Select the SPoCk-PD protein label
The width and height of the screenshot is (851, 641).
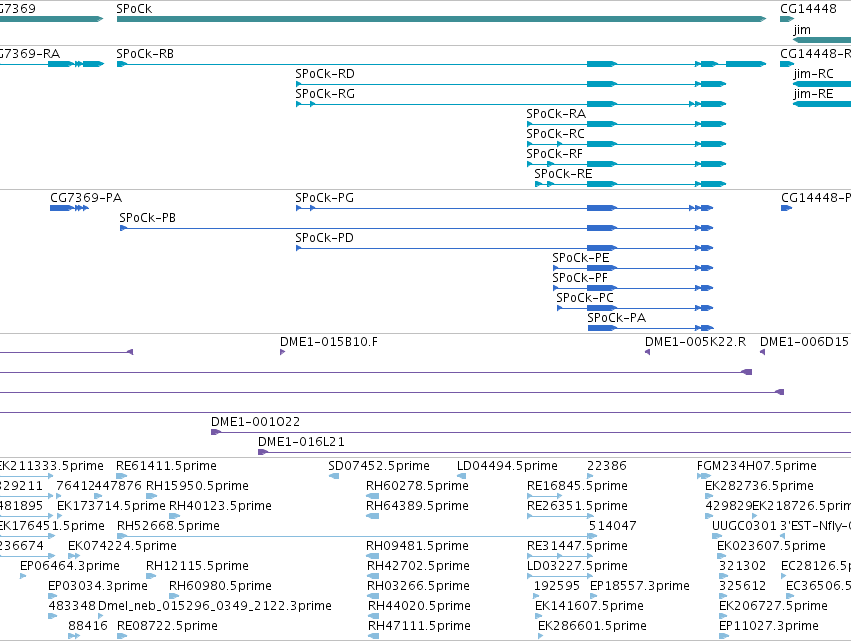point(324,238)
